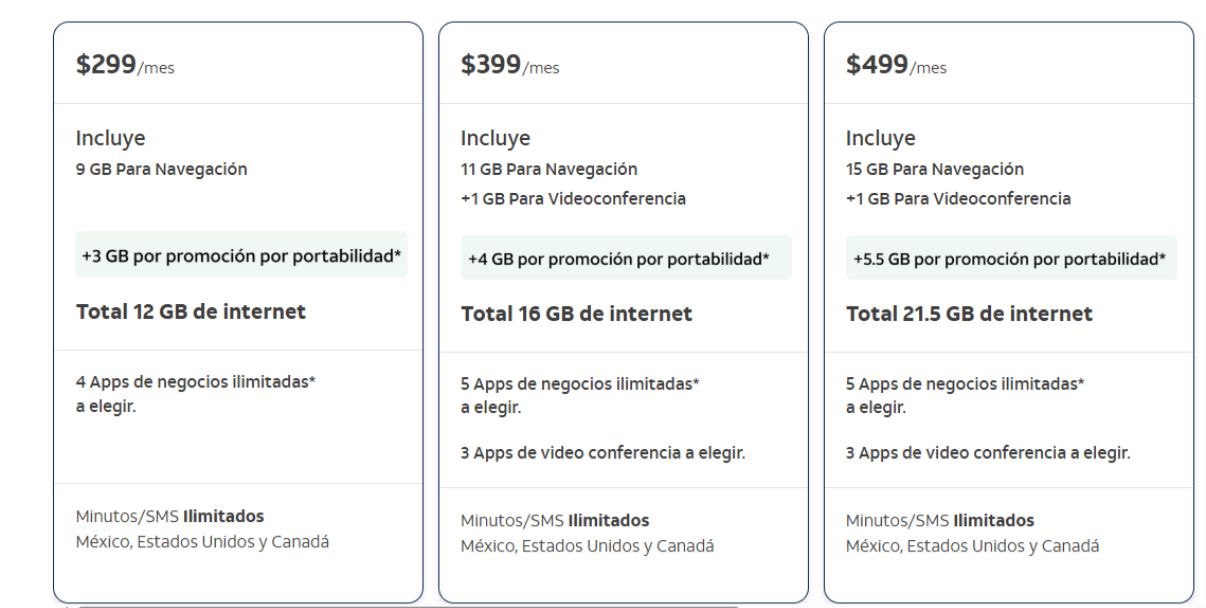Click Minutos/SMS Ilimitados in $299 plan
The image size is (1206, 608).
click(x=170, y=517)
